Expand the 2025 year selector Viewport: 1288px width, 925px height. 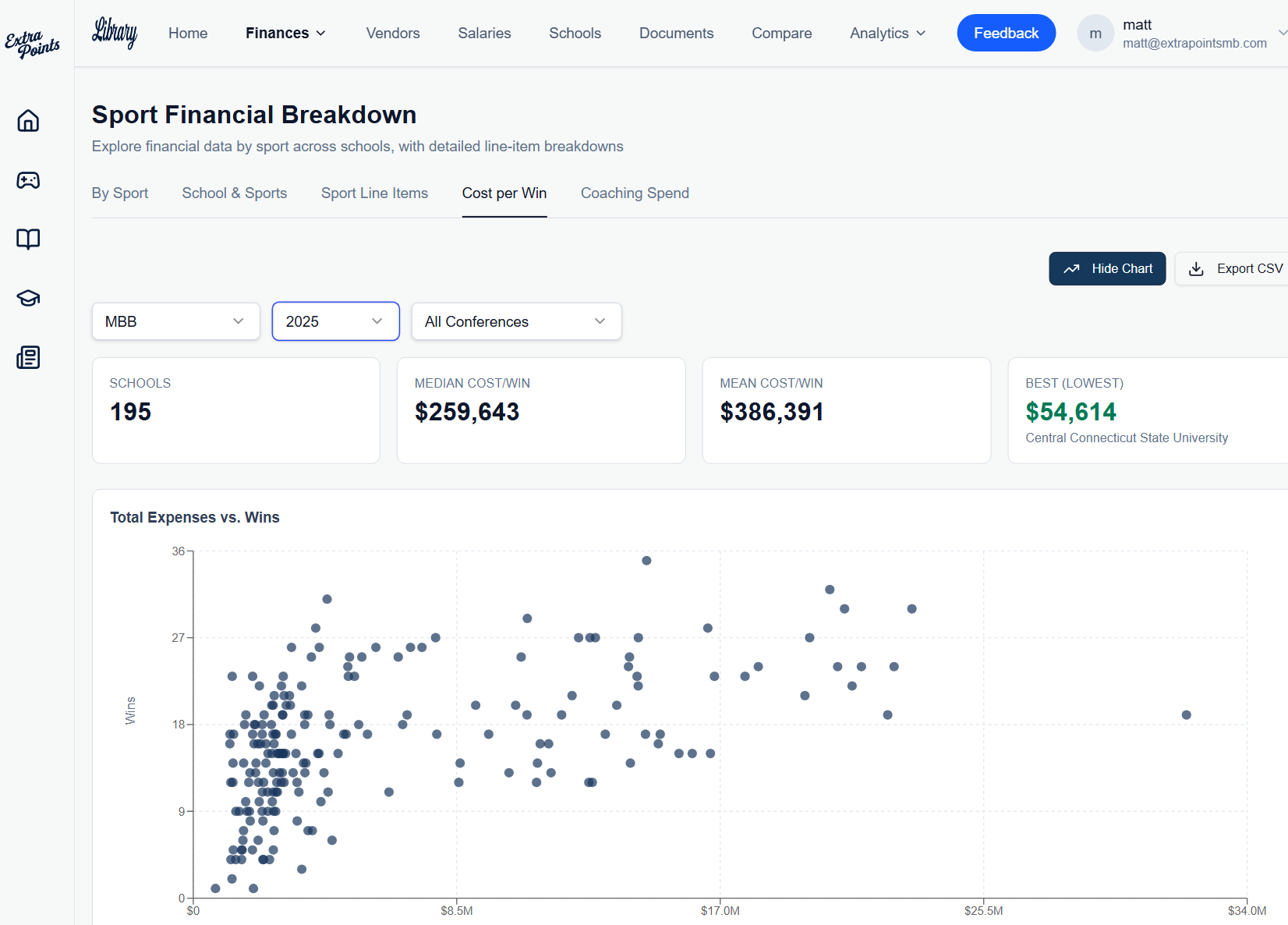pyautogui.click(x=335, y=321)
